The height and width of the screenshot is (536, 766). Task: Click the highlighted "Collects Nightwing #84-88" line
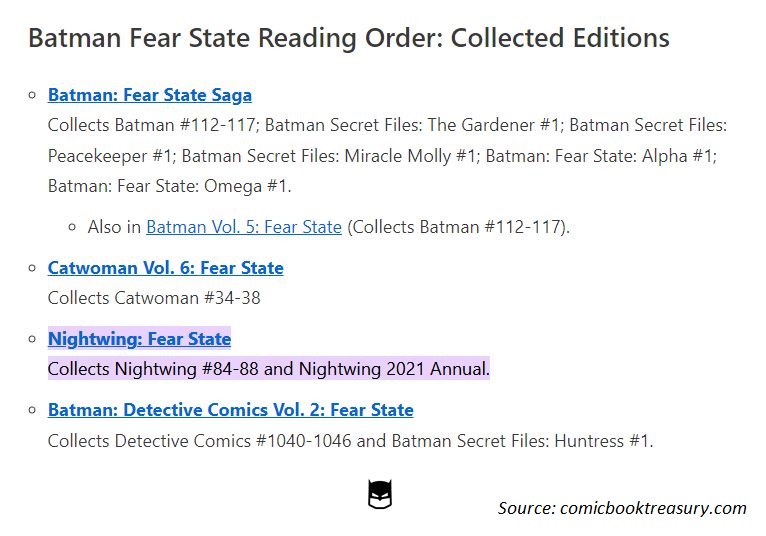coord(269,369)
